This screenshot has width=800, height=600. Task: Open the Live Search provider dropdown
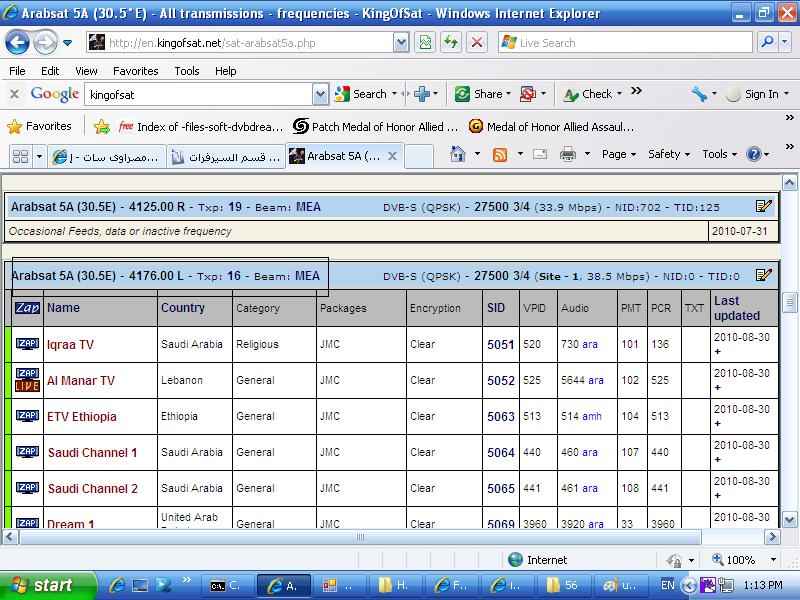785,42
